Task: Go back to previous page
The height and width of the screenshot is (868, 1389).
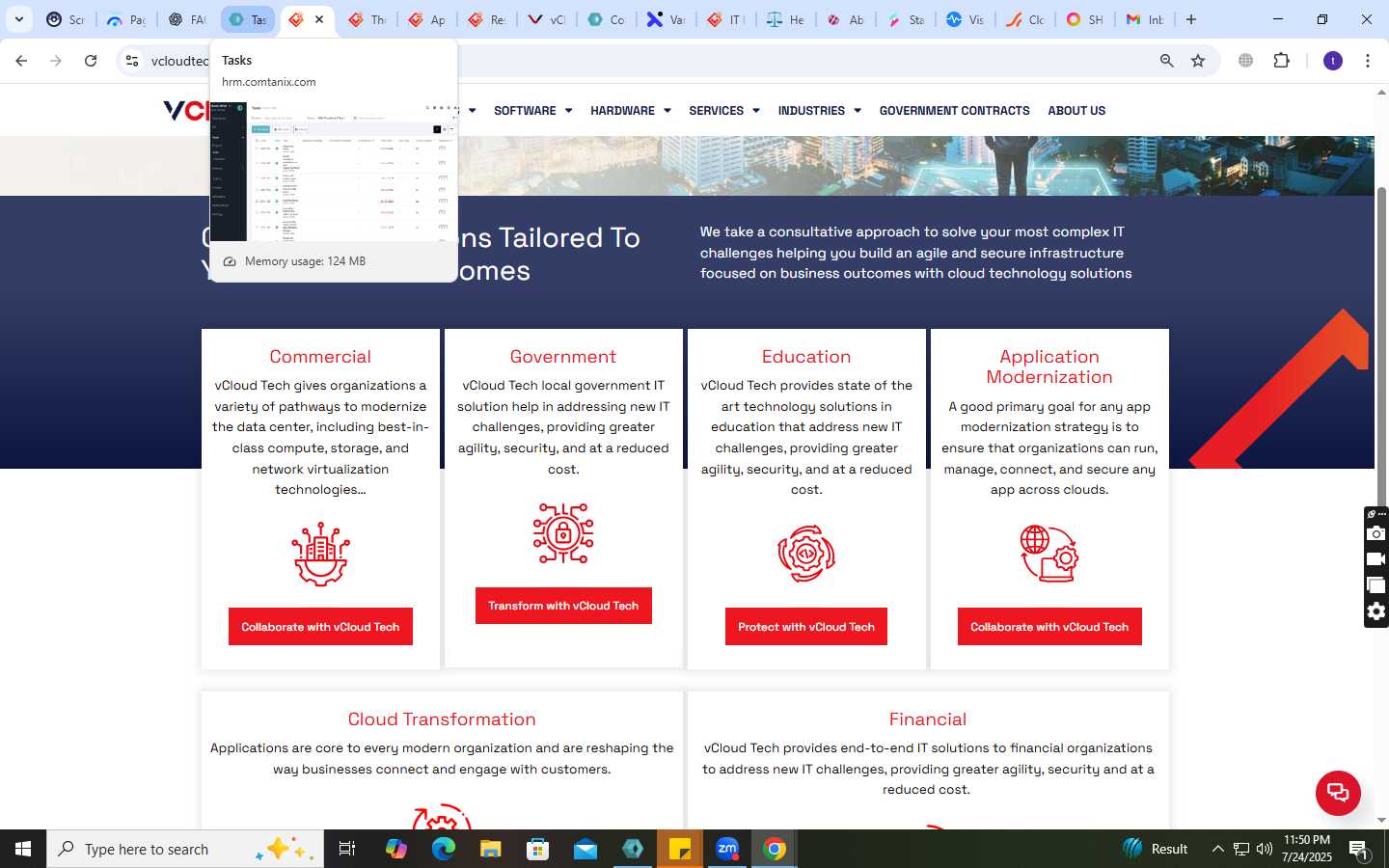Action: click(x=21, y=61)
